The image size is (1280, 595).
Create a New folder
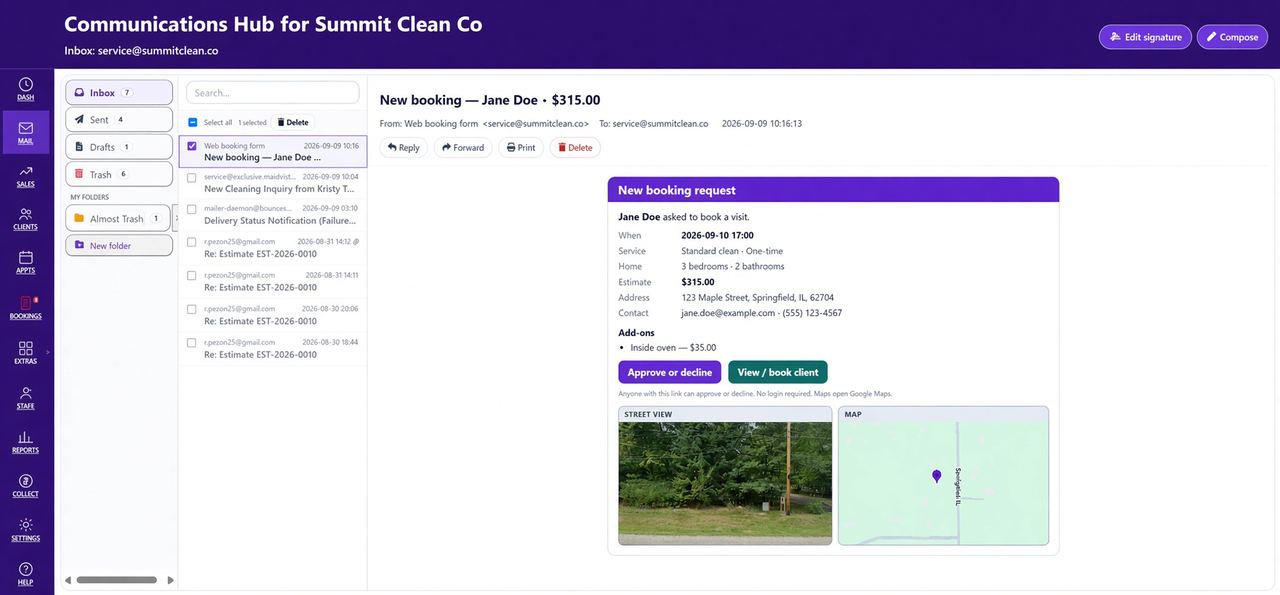pyautogui.click(x=119, y=245)
